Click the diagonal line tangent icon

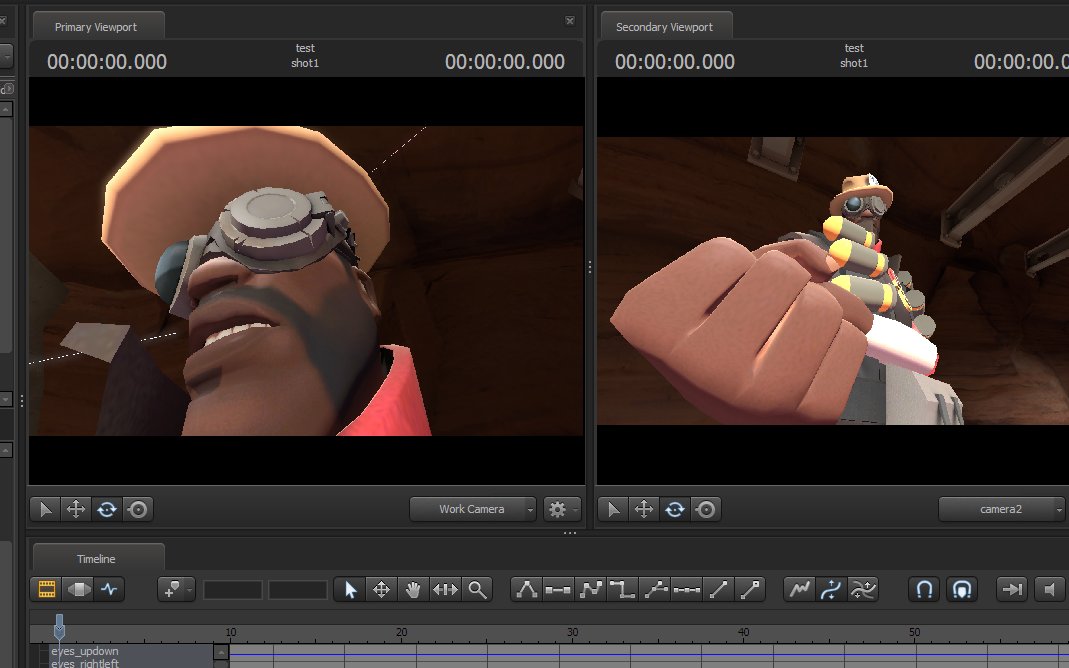(x=718, y=590)
